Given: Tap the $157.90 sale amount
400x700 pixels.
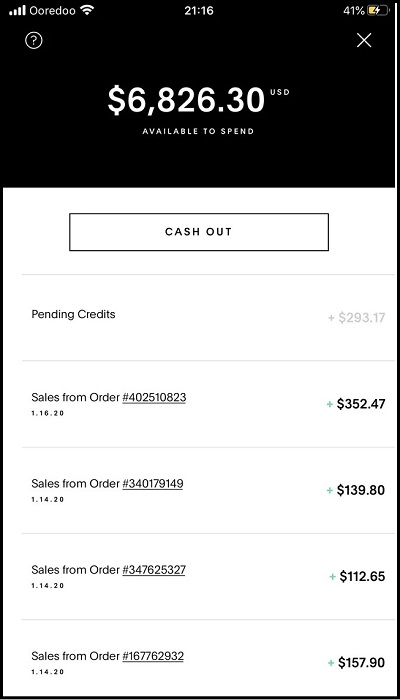Looking at the screenshot, I should pyautogui.click(x=361, y=662).
